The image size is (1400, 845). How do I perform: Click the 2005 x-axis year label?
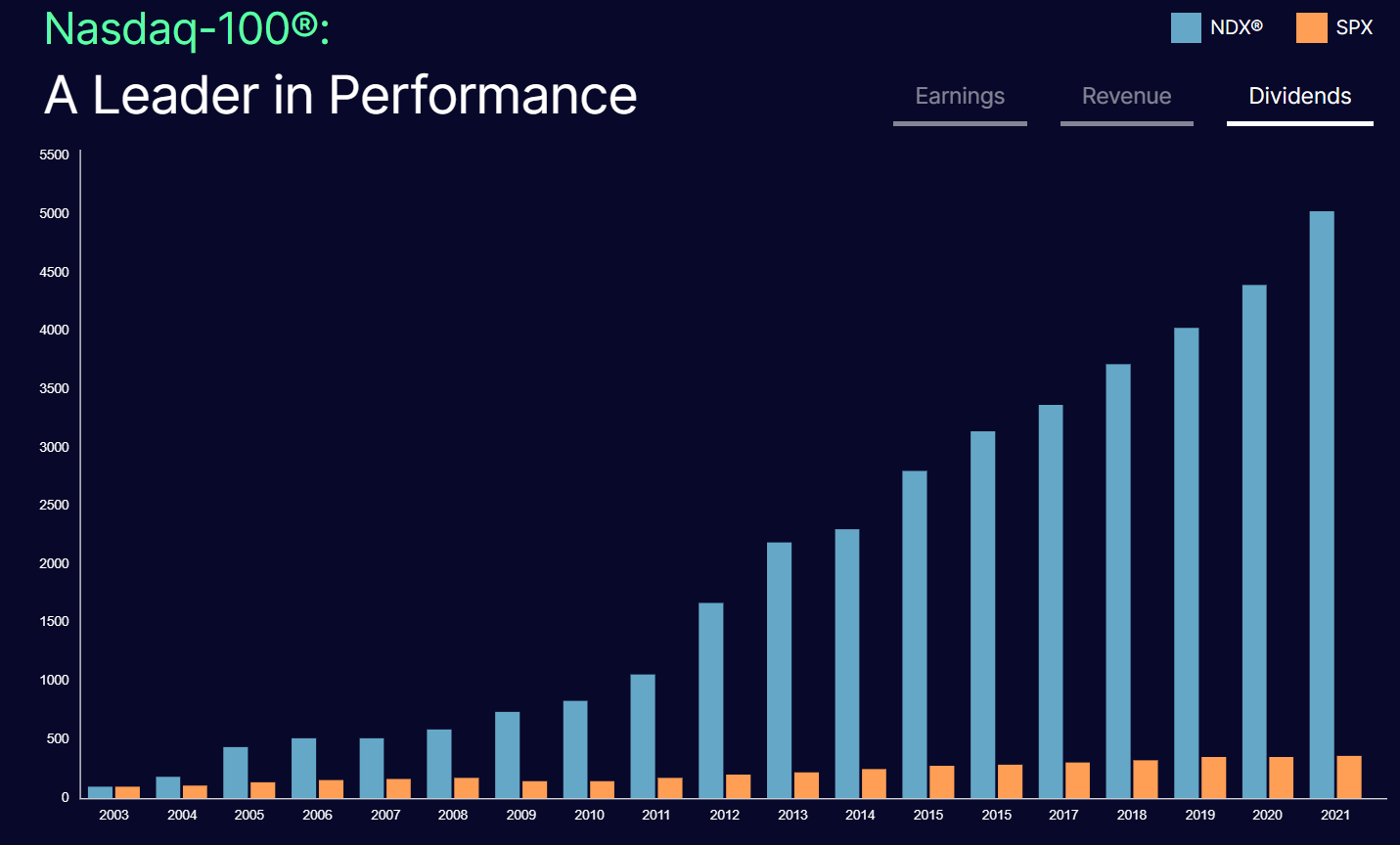[249, 815]
